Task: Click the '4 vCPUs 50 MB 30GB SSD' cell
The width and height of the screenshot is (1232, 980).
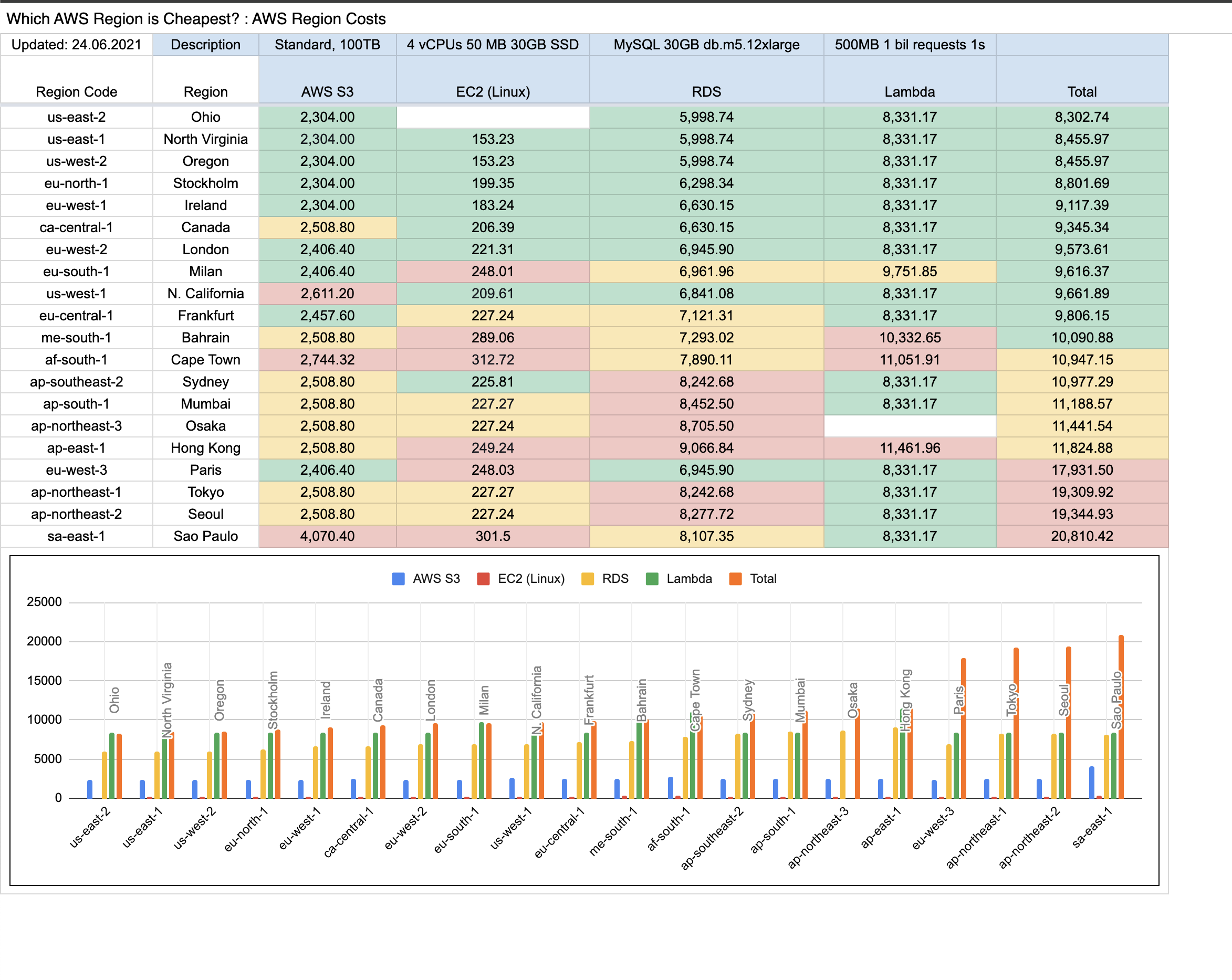Action: point(493,45)
